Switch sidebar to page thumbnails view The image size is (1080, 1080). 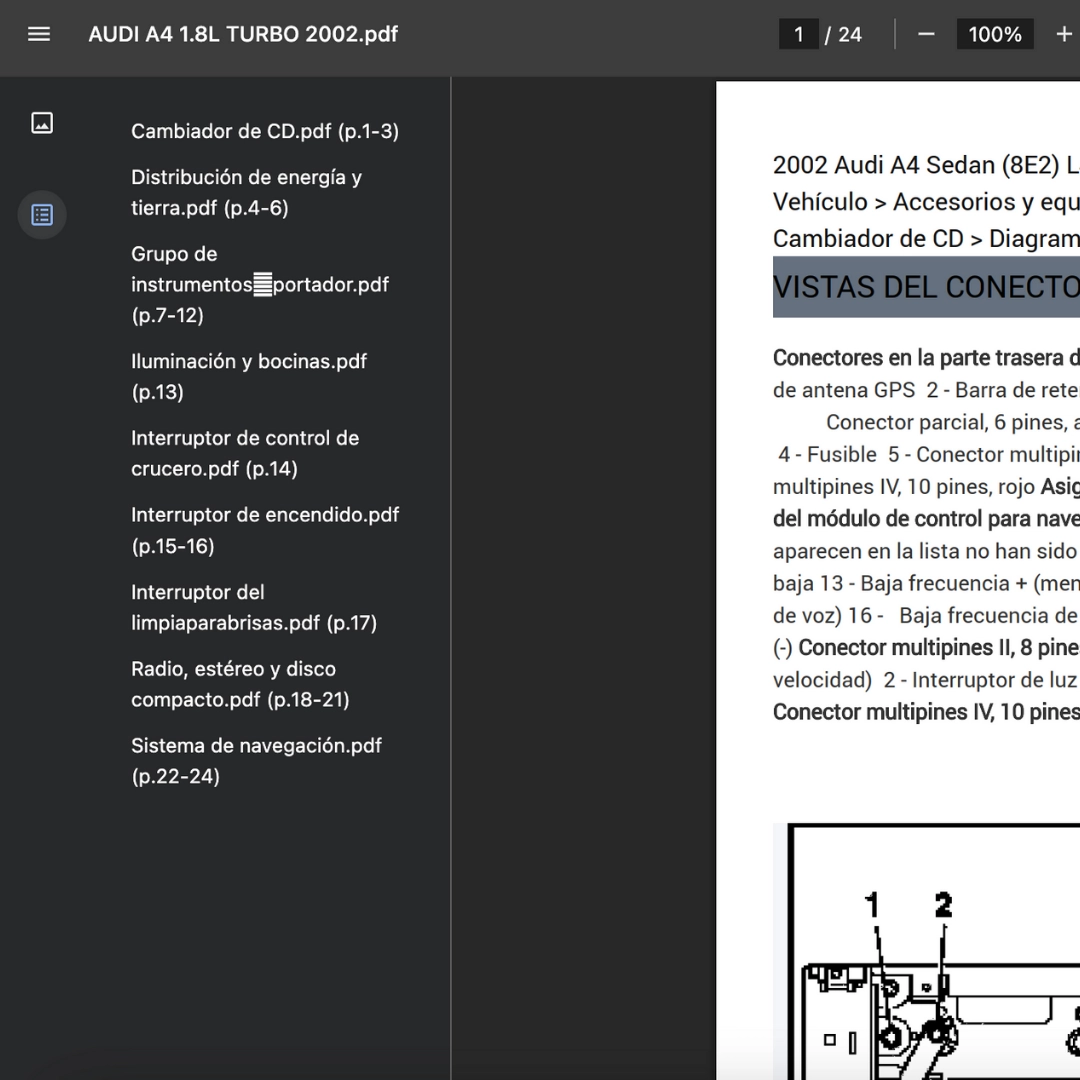42,123
